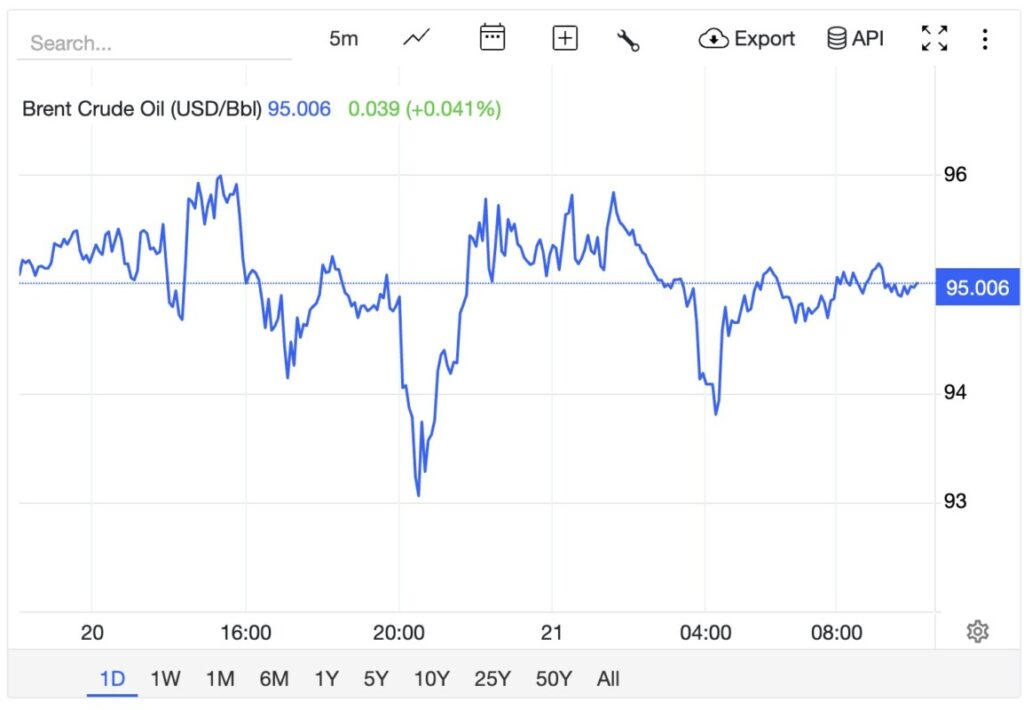Open the wrench chart tools icon
The height and width of the screenshot is (710, 1024).
629,37
